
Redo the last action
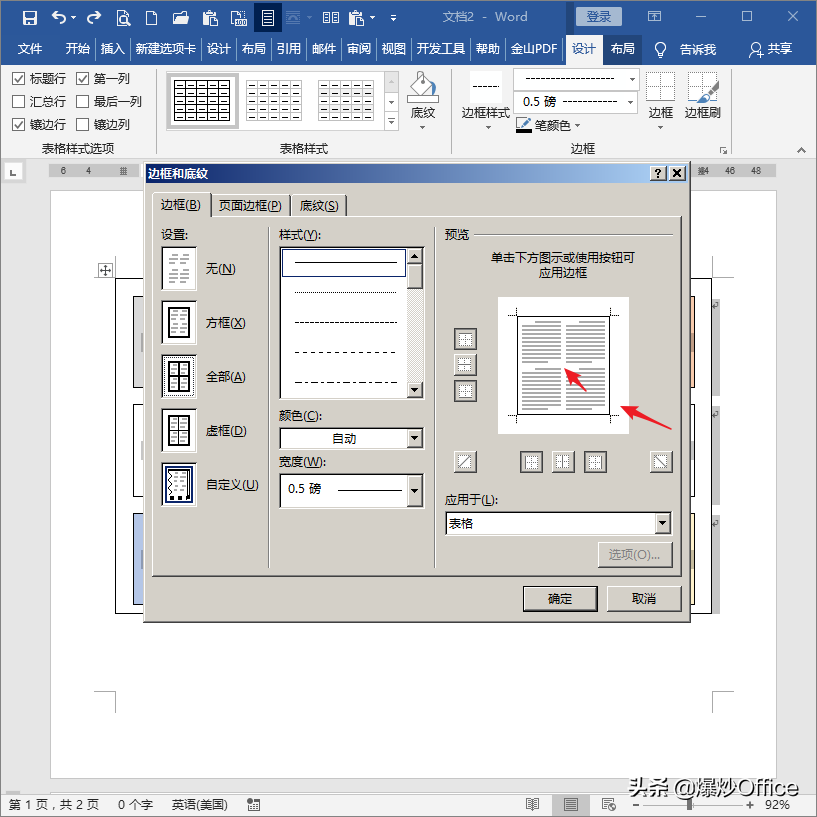[x=94, y=18]
